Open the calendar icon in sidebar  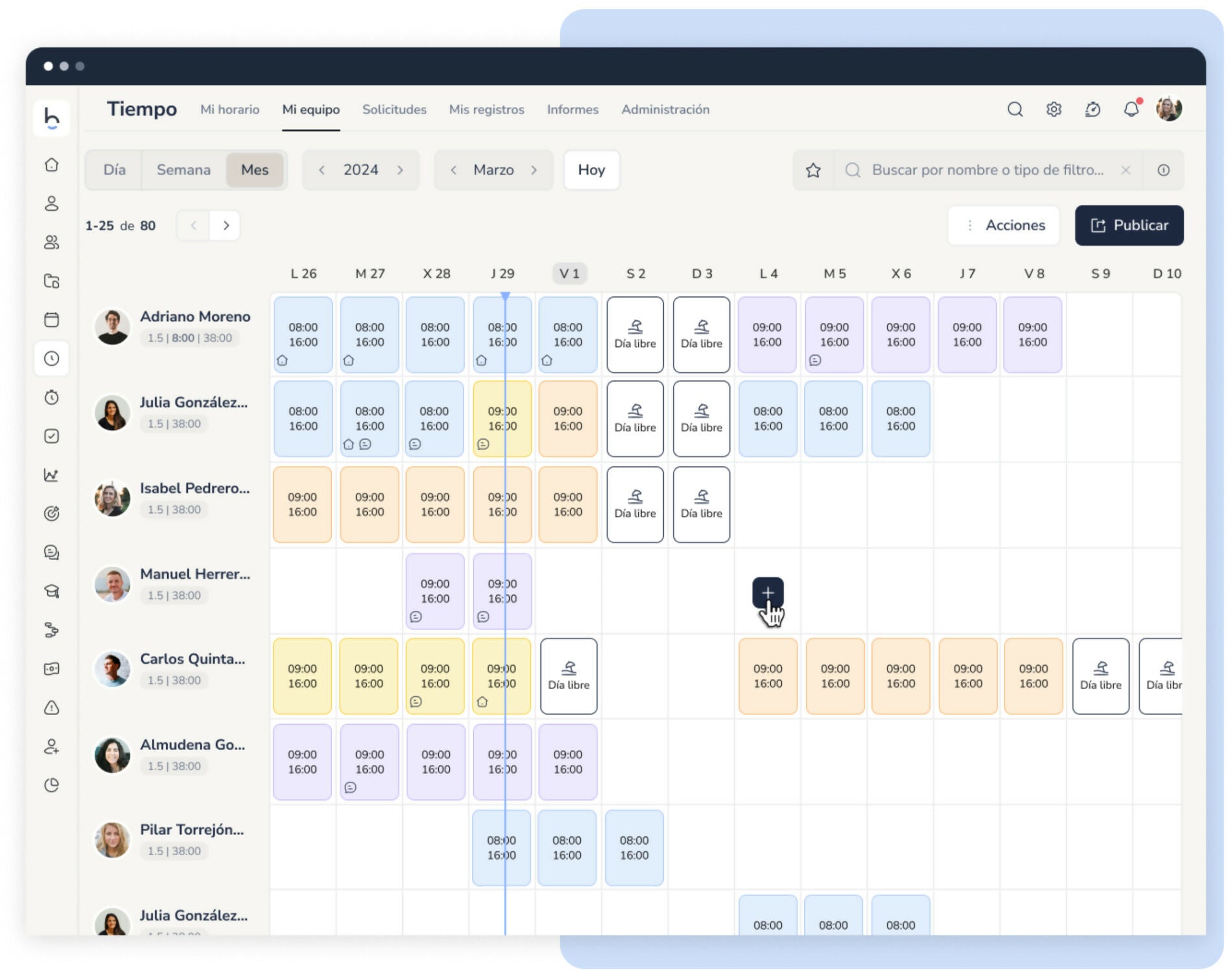click(x=52, y=320)
